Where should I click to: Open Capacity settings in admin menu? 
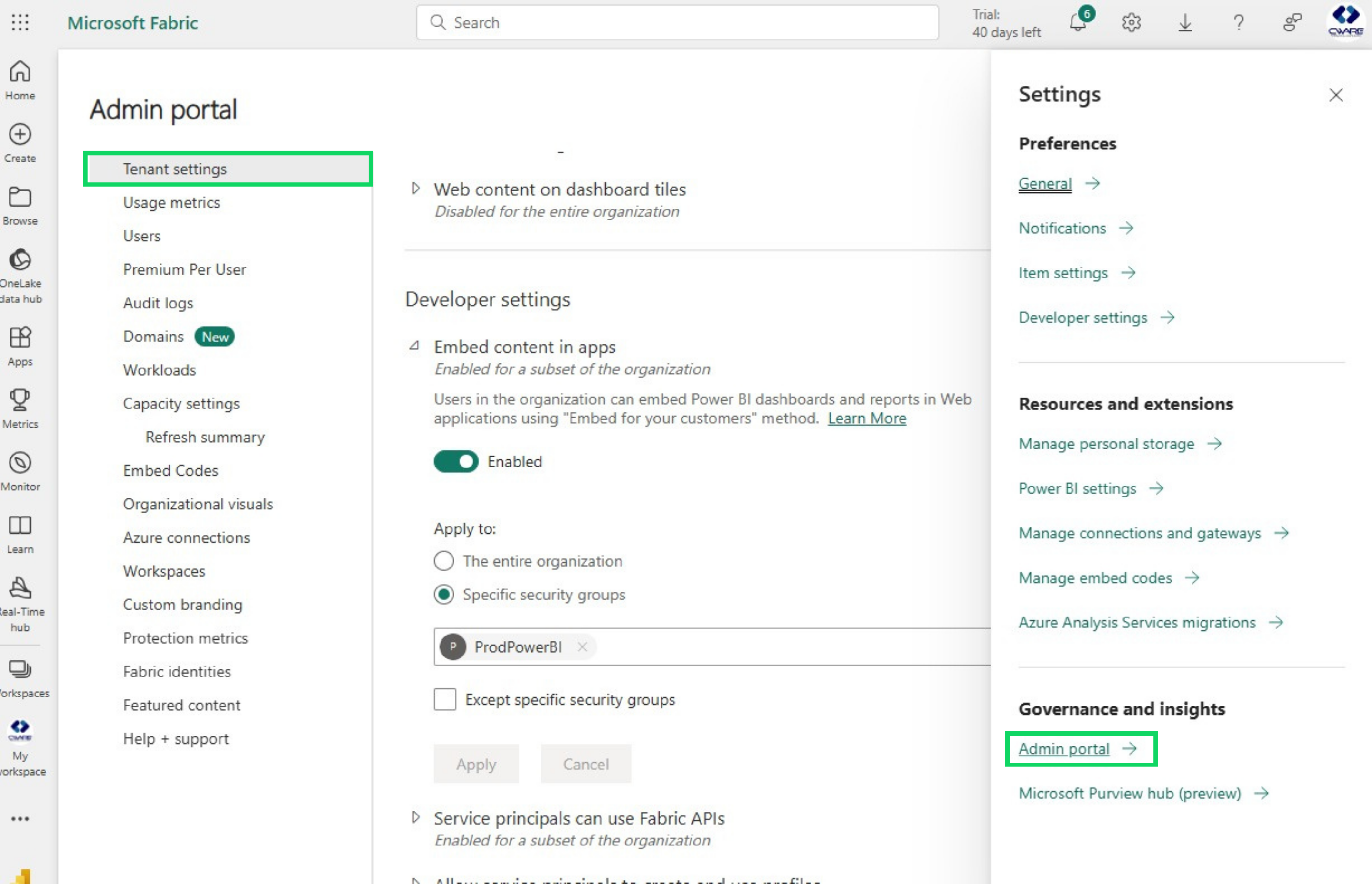(x=181, y=403)
